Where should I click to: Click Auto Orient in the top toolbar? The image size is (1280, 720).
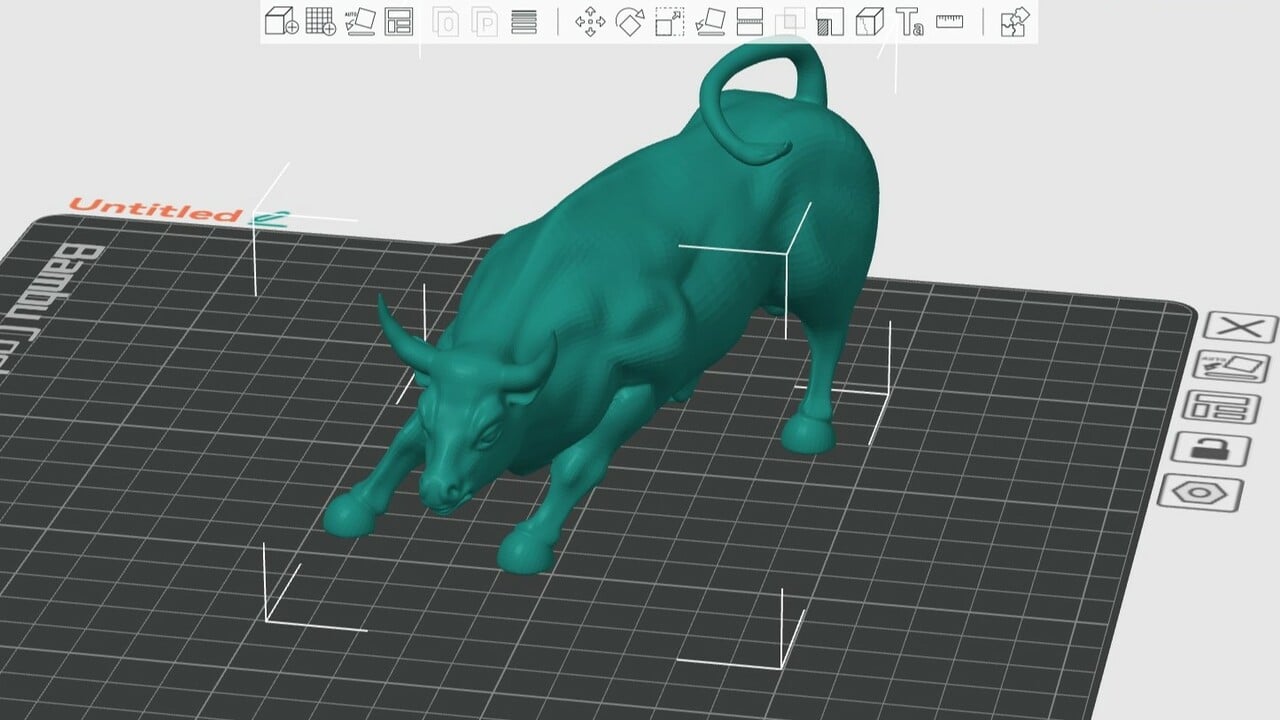[x=360, y=21]
